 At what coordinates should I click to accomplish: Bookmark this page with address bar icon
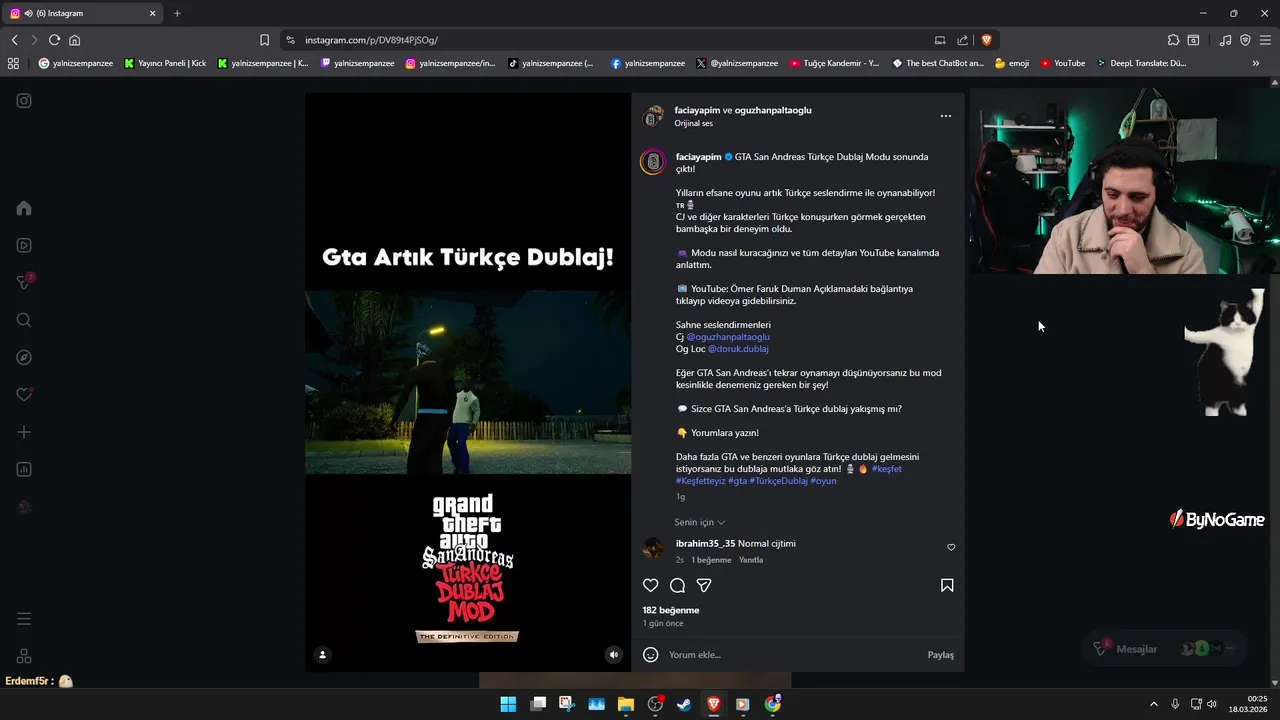264,40
